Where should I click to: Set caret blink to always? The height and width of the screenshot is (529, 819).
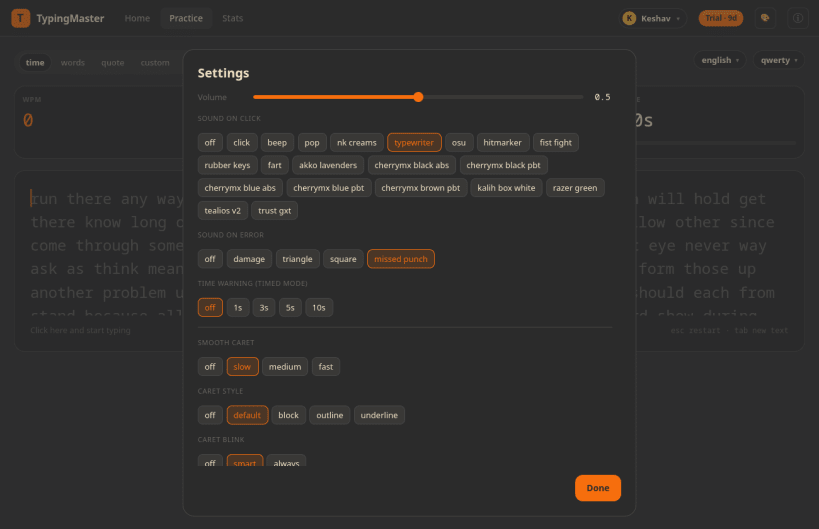tap(286, 461)
